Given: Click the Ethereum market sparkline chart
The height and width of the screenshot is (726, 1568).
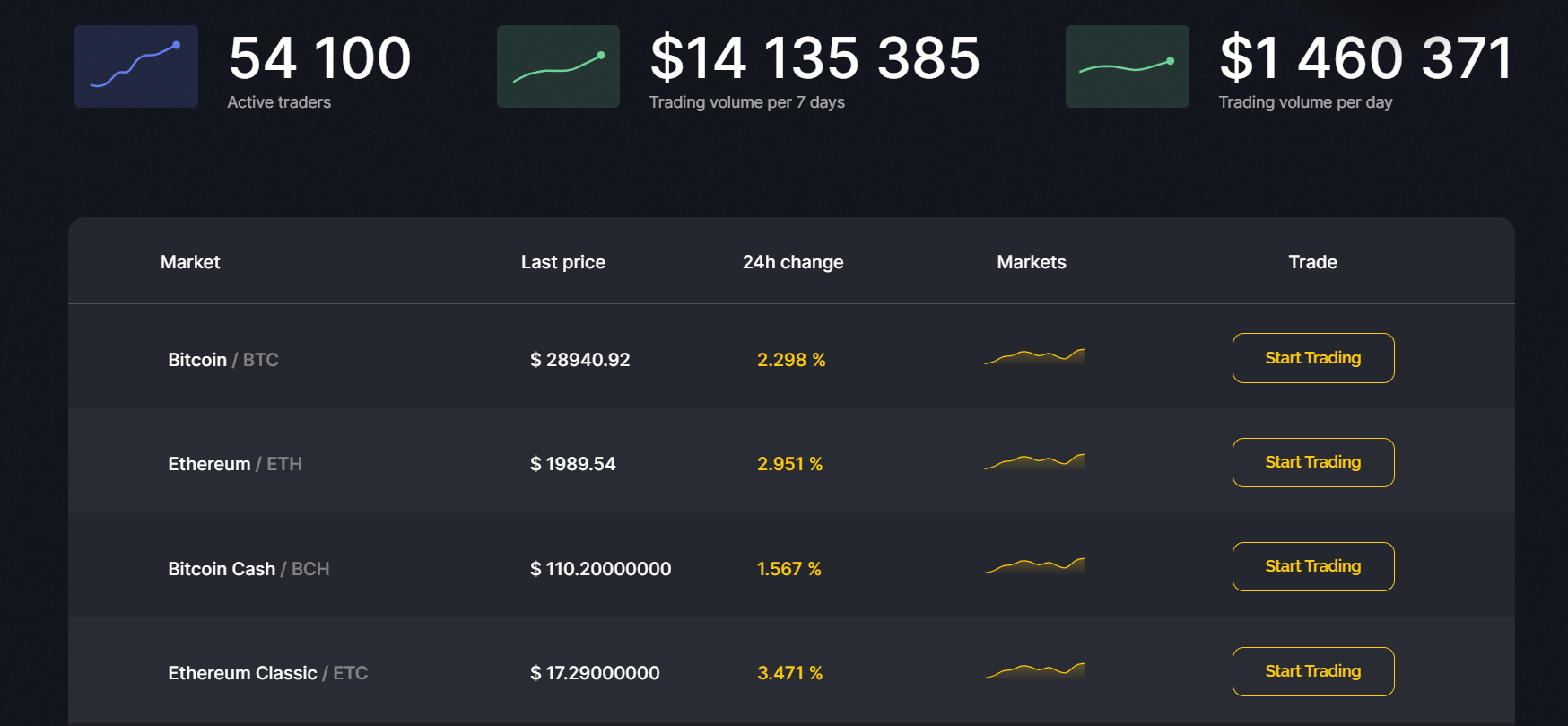Looking at the screenshot, I should (1034, 462).
